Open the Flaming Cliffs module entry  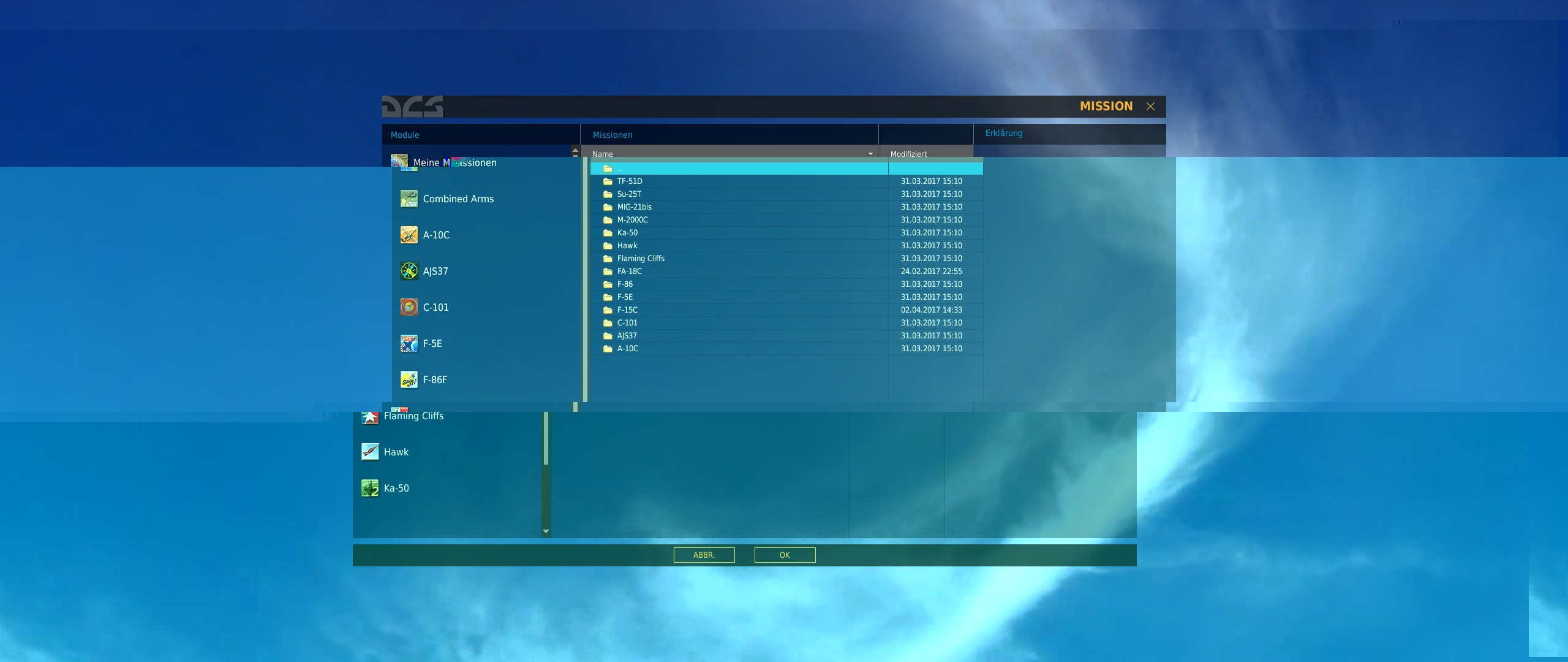tap(413, 416)
